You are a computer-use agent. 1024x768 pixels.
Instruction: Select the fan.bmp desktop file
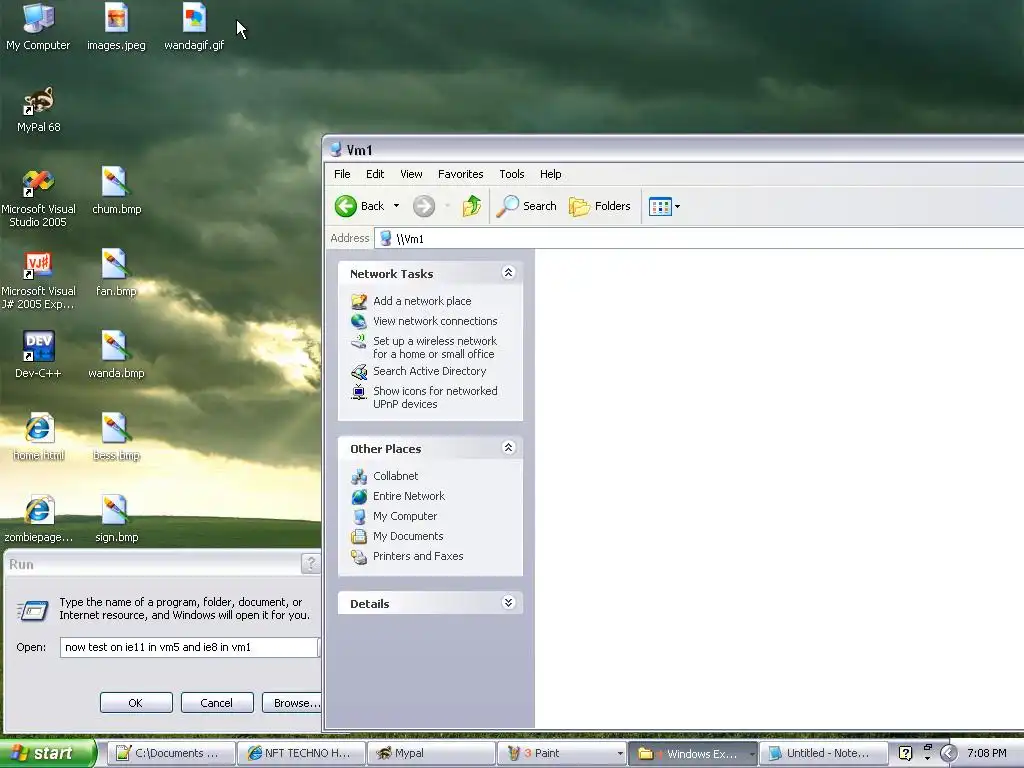pos(116,273)
